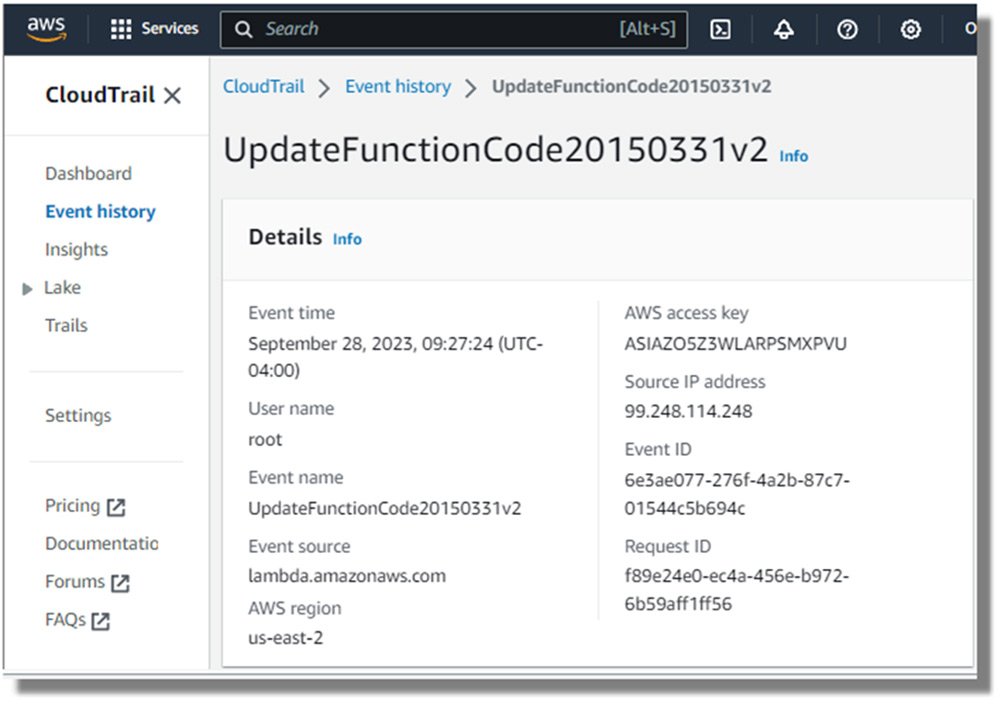Screen dimensions: 1000x704
Task: Open the AWS home logo
Action: click(x=46, y=29)
